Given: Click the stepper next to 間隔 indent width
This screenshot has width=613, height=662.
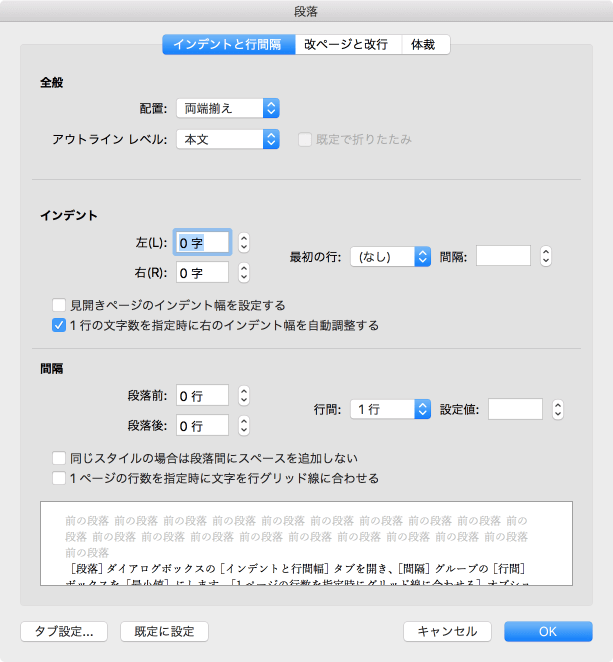Looking at the screenshot, I should (545, 256).
